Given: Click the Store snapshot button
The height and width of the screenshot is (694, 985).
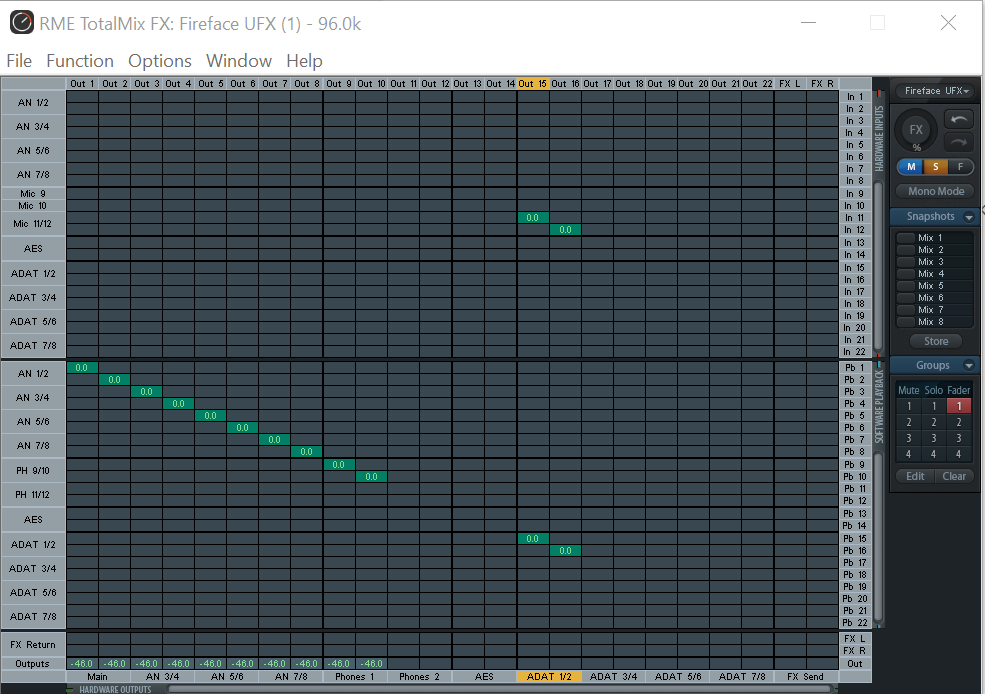Looking at the screenshot, I should tap(935, 341).
